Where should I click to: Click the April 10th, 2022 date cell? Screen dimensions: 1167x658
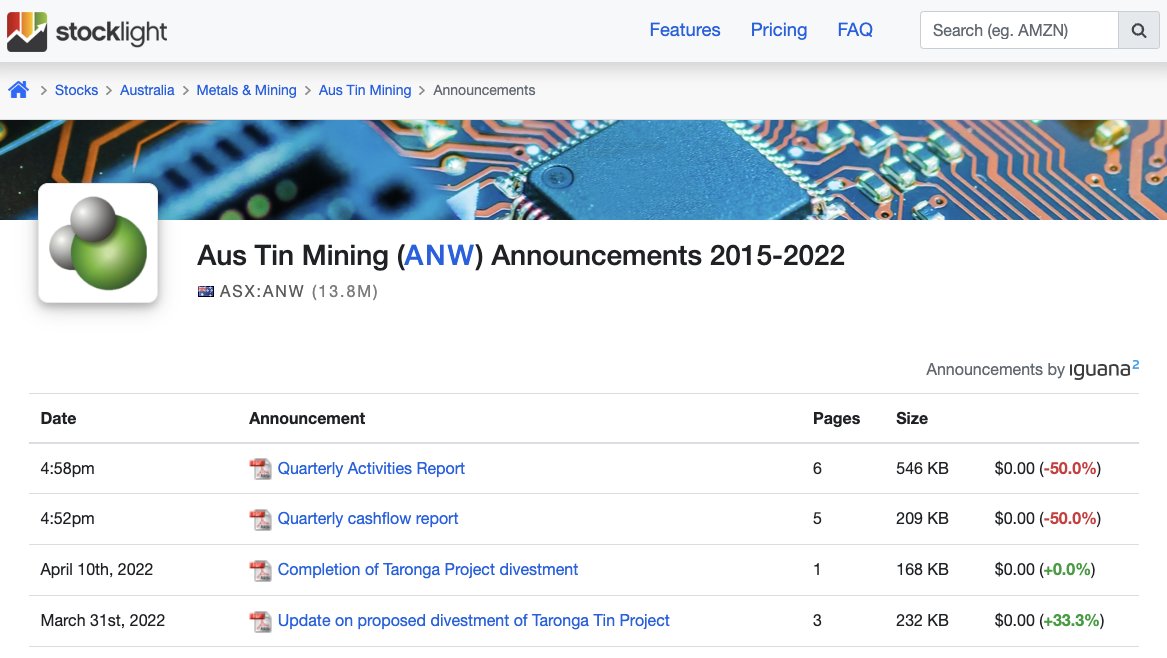(x=97, y=569)
